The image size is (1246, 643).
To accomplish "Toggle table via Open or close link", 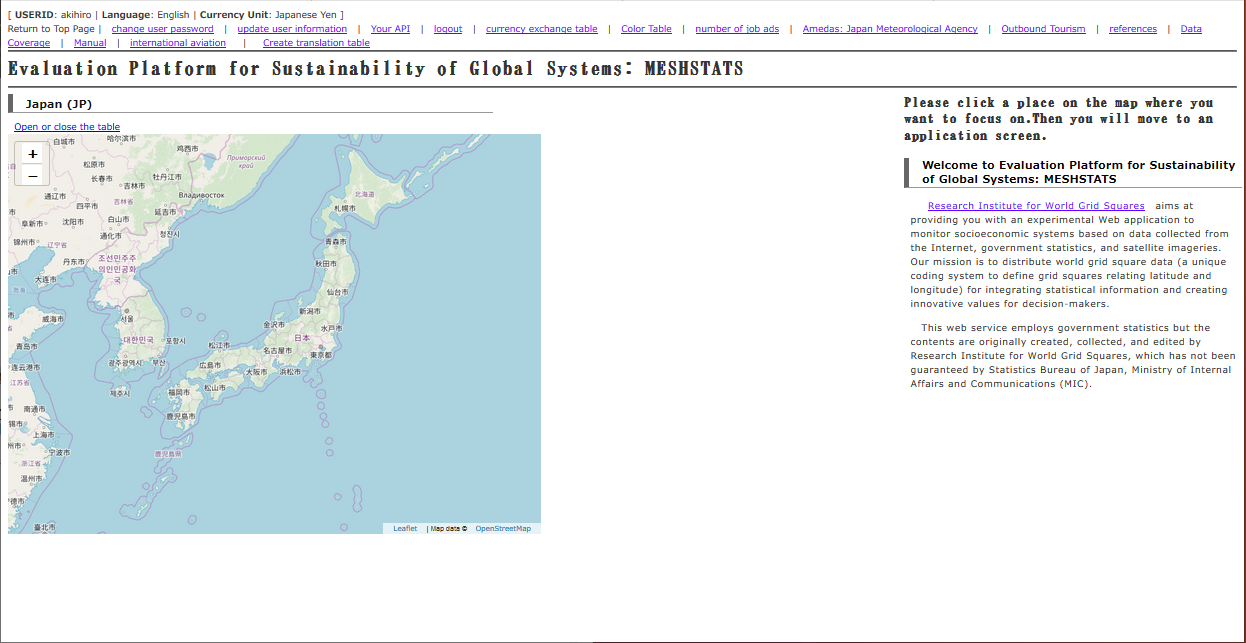I will [x=67, y=127].
